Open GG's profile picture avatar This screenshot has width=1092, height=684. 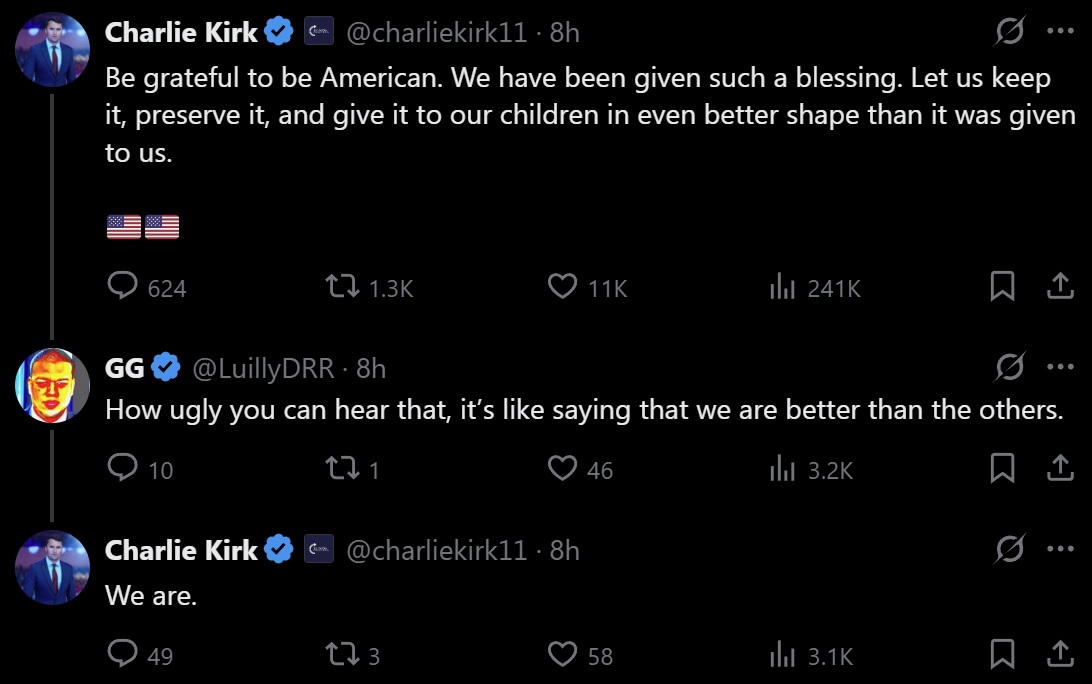[x=53, y=385]
